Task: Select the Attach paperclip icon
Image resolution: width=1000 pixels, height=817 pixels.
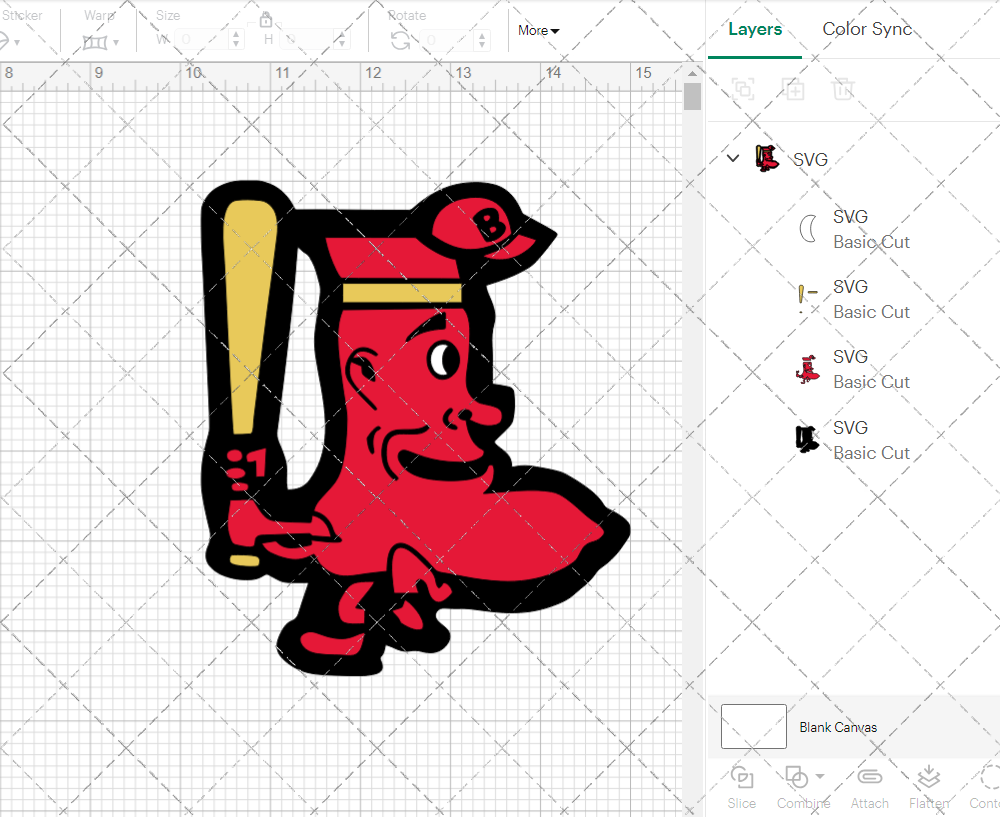Action: pos(869,777)
